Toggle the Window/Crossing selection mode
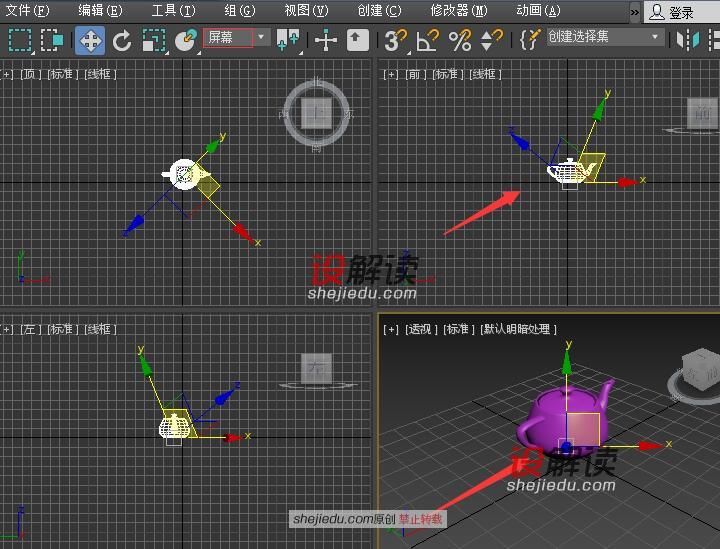Screen dimensions: 720x549 (x=52, y=40)
